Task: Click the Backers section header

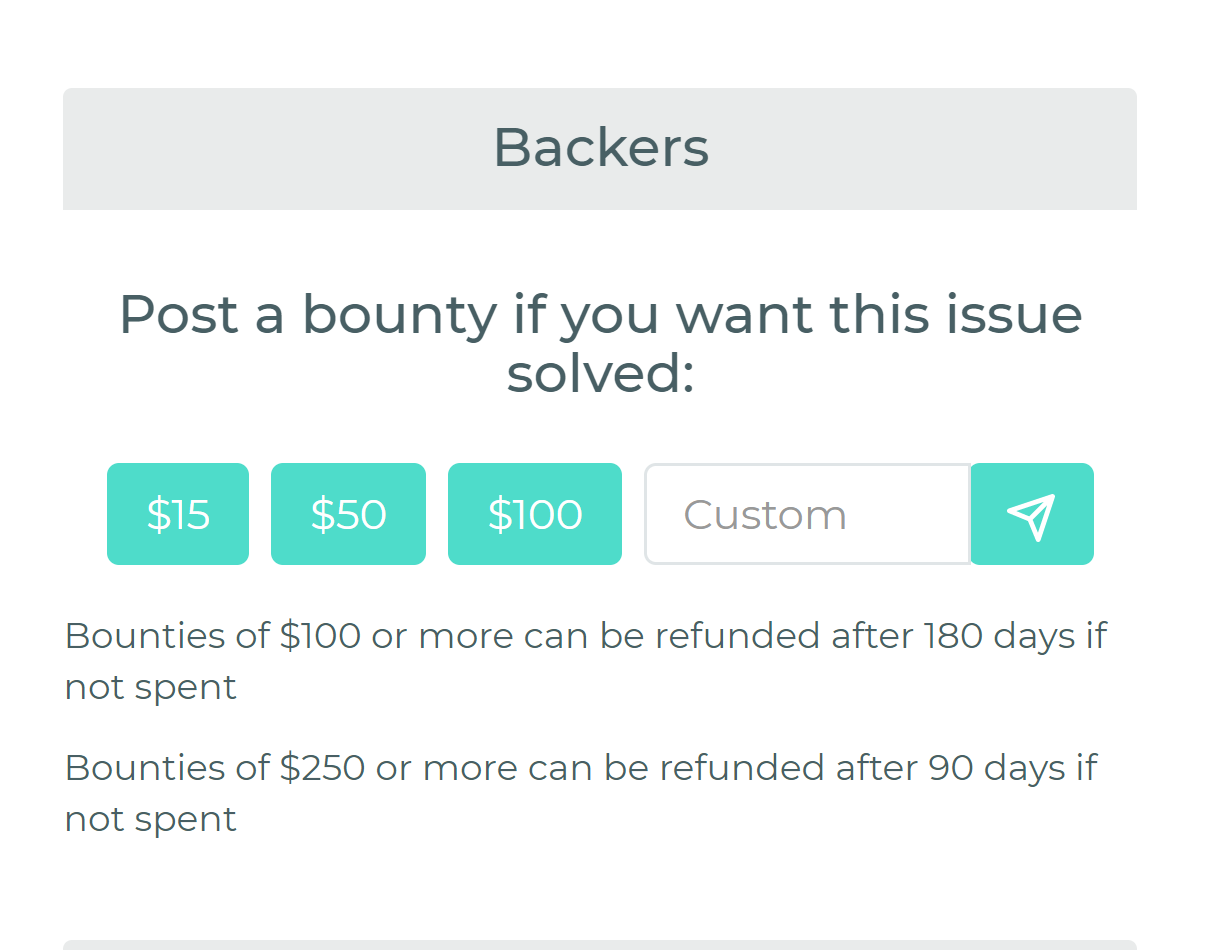Action: (600, 148)
